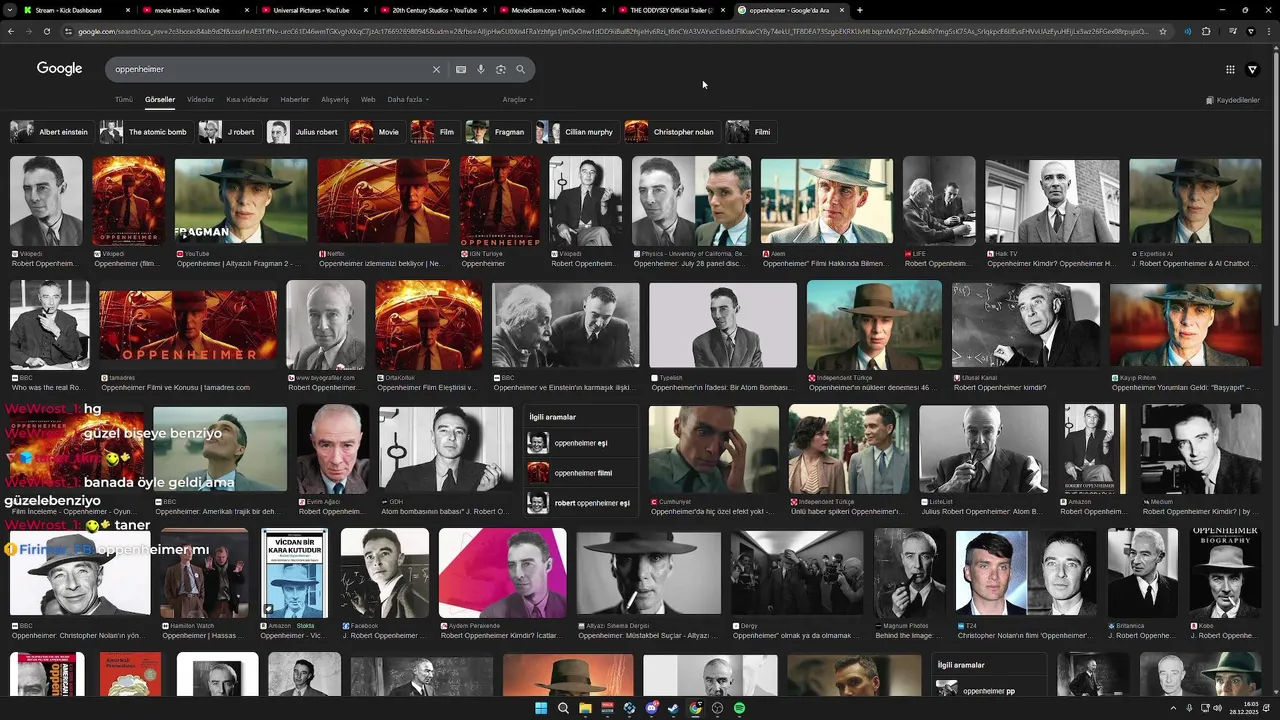
Task: Launch File Explorer from the taskbar
Action: pos(585,708)
